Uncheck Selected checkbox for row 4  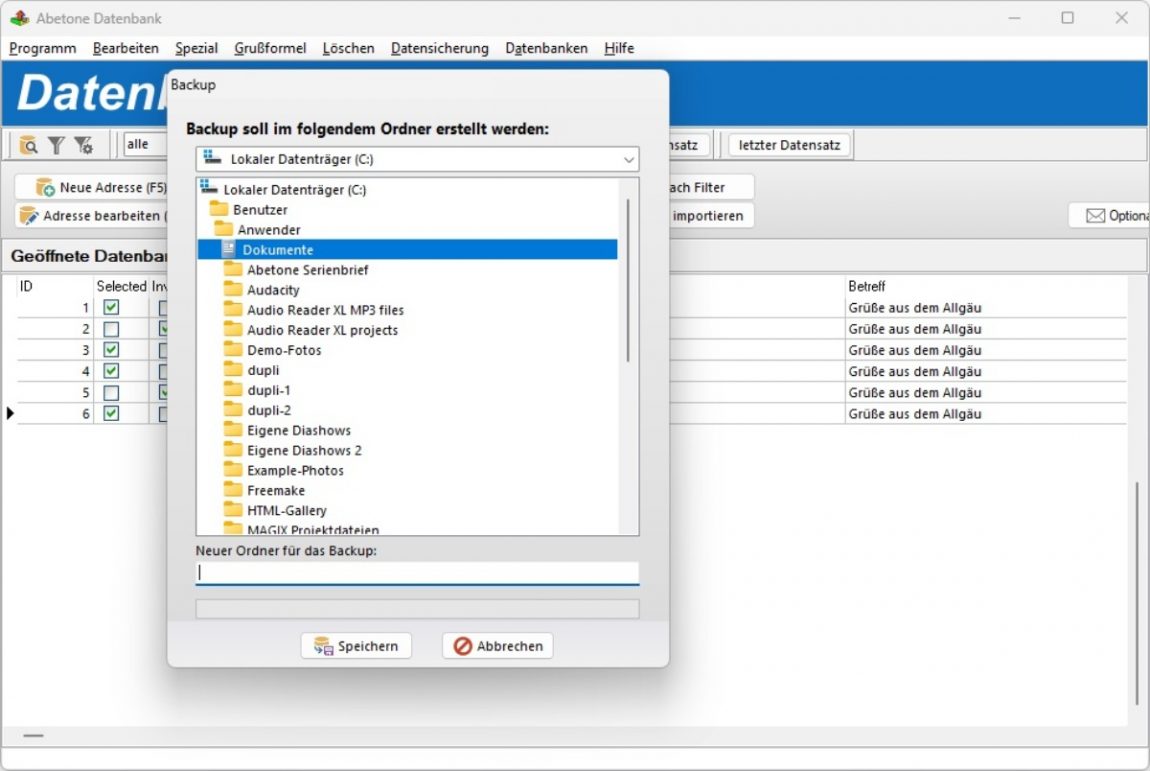point(111,371)
